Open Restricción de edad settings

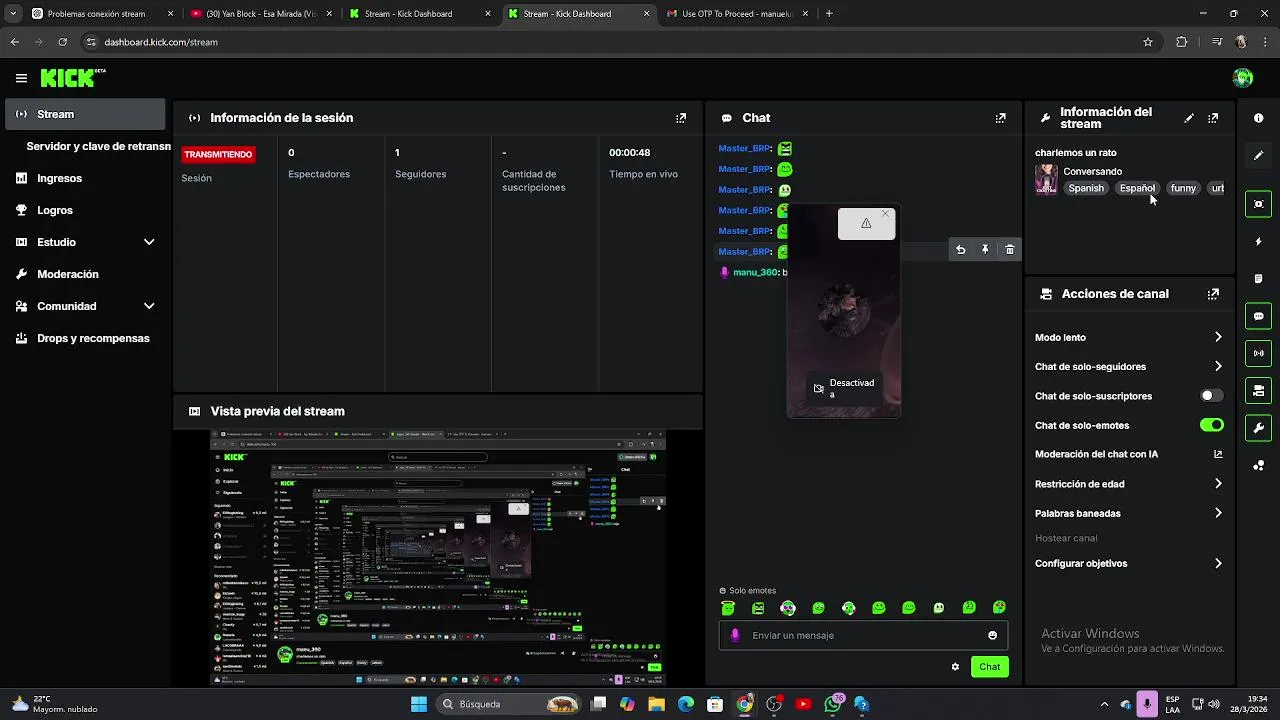coord(1129,484)
